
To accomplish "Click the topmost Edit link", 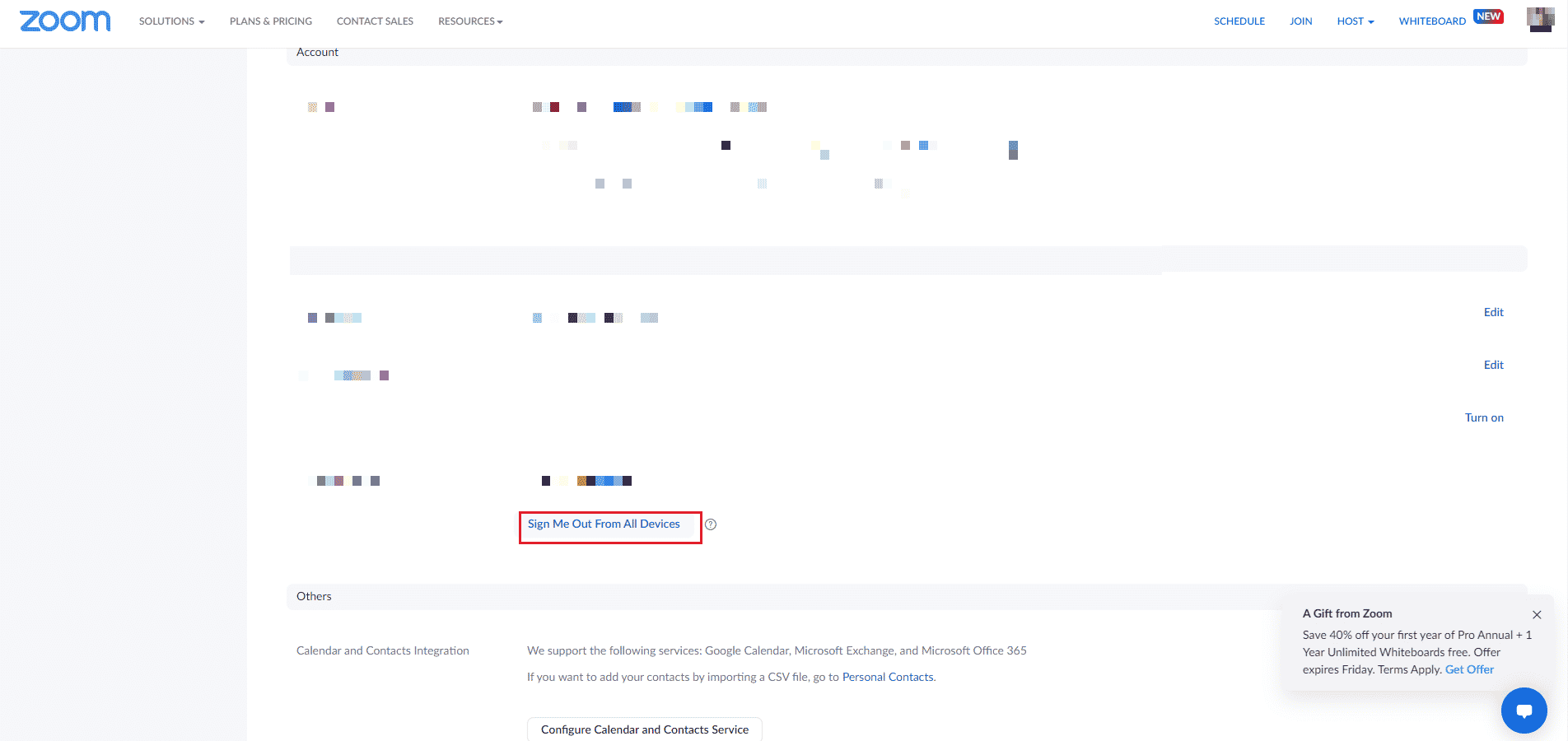I will (1493, 313).
